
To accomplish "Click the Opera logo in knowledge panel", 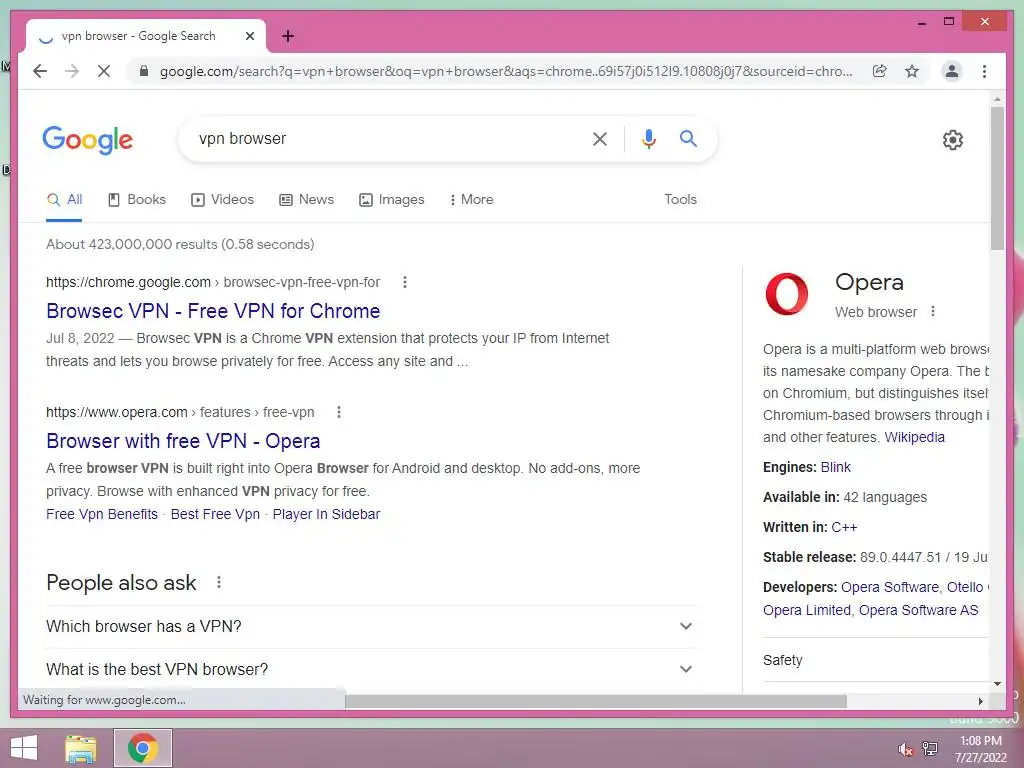I will pyautogui.click(x=787, y=294).
